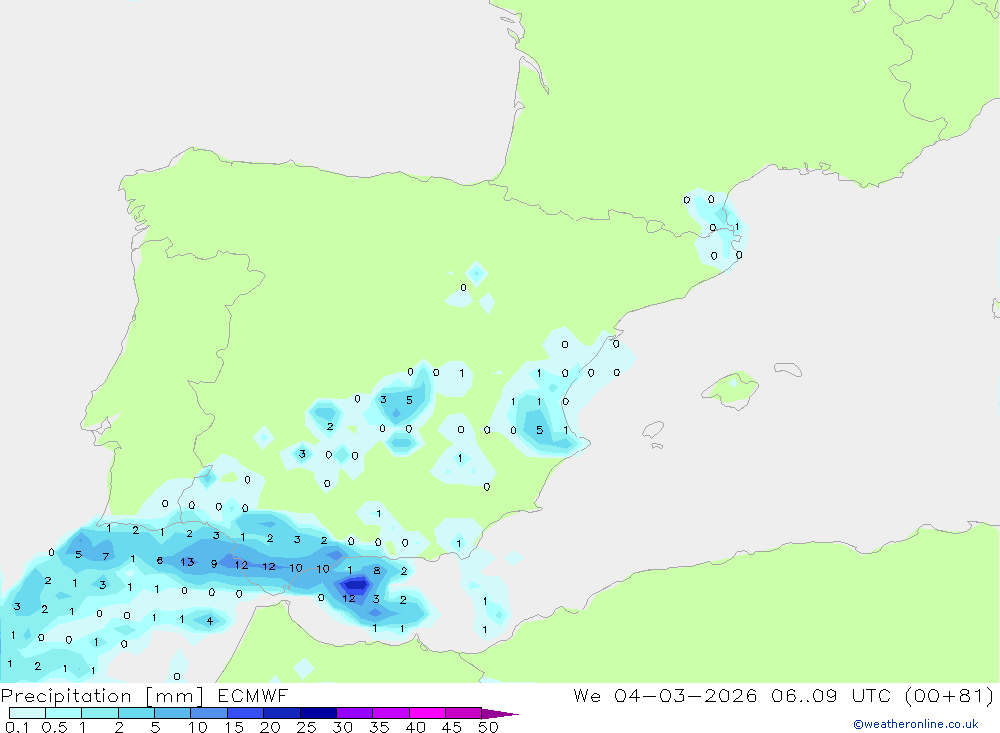Click the 'Precipitation [mm]' title text
Image resolution: width=1000 pixels, height=733 pixels.
tap(102, 696)
